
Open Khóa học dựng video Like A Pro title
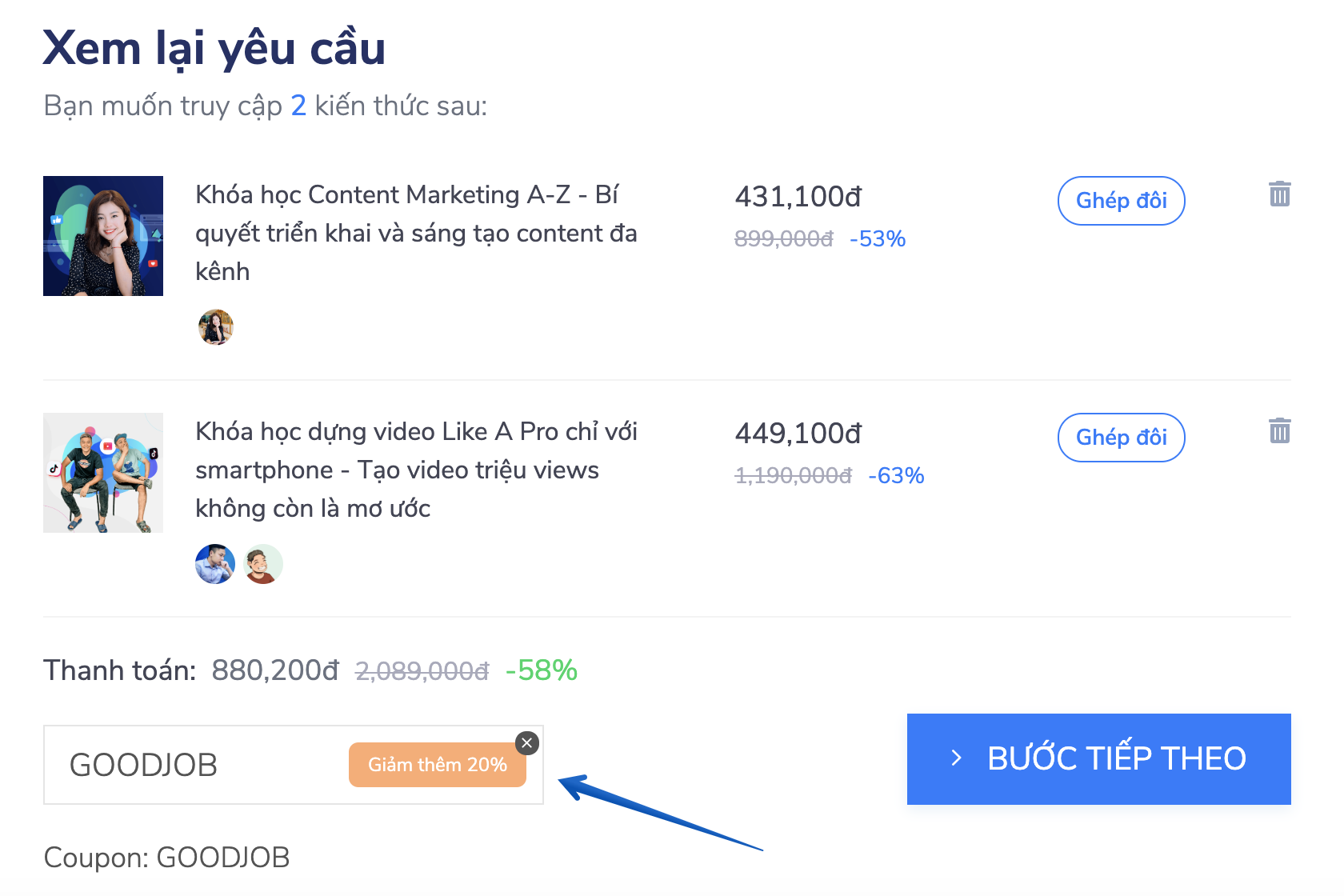click(416, 470)
